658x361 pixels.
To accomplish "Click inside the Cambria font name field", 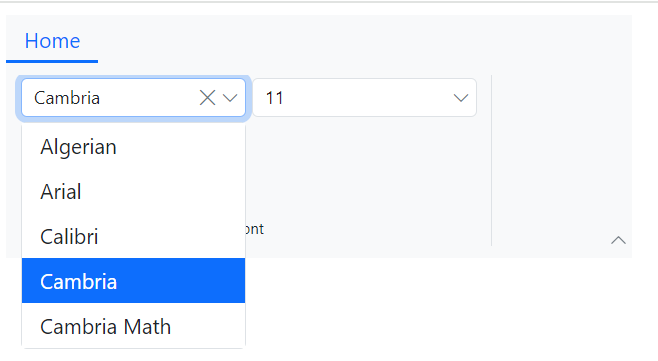I will point(111,98).
